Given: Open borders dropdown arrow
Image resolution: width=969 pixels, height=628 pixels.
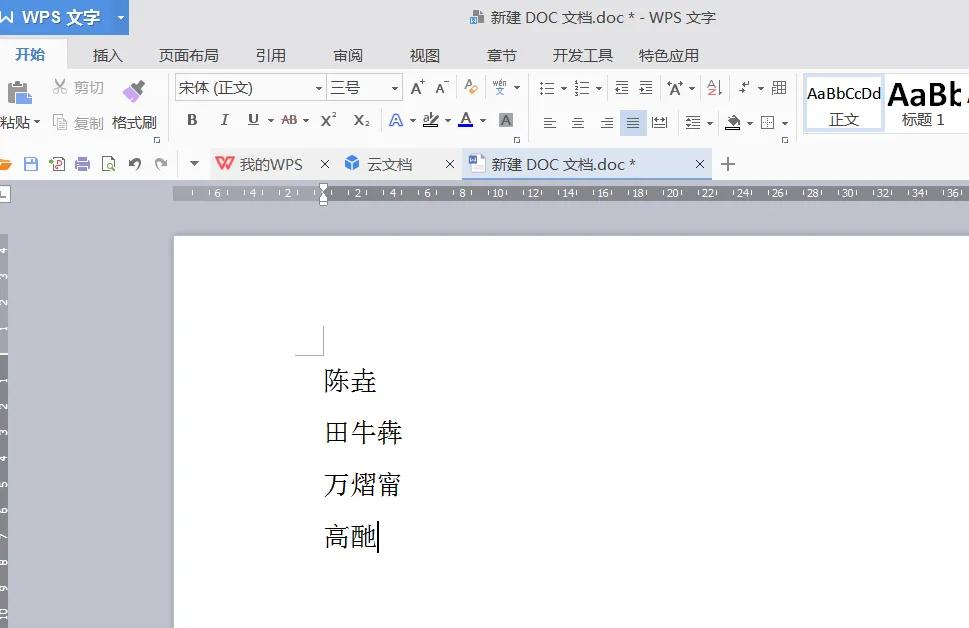Looking at the screenshot, I should (785, 123).
